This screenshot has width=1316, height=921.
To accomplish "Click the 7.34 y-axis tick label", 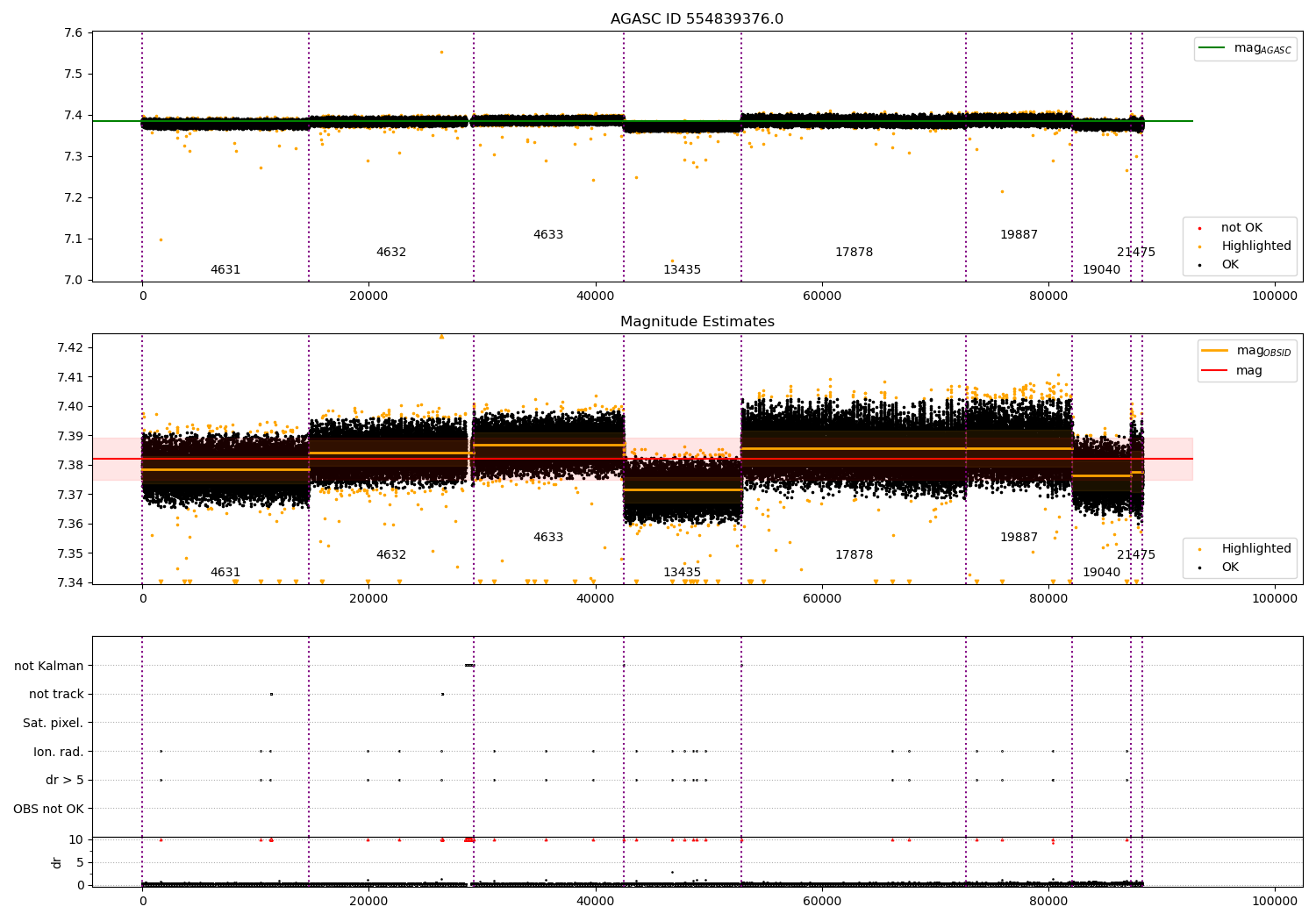I will coord(70,583).
